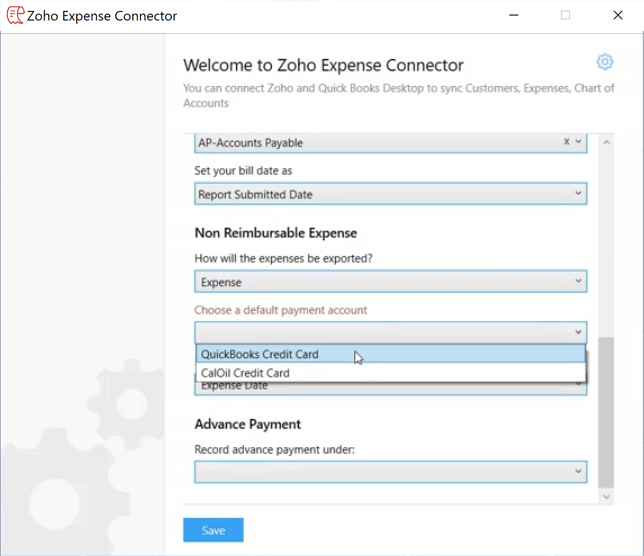Click the scrollbar up arrow

pos(605,142)
